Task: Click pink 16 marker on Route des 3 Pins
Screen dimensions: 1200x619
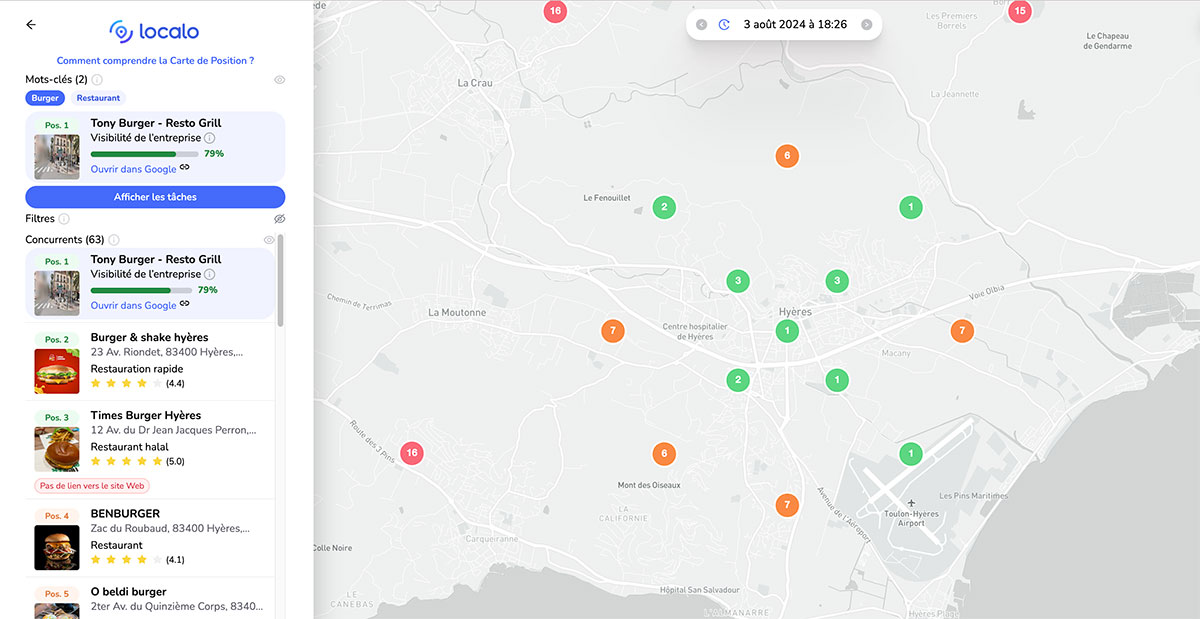Action: [x=411, y=453]
